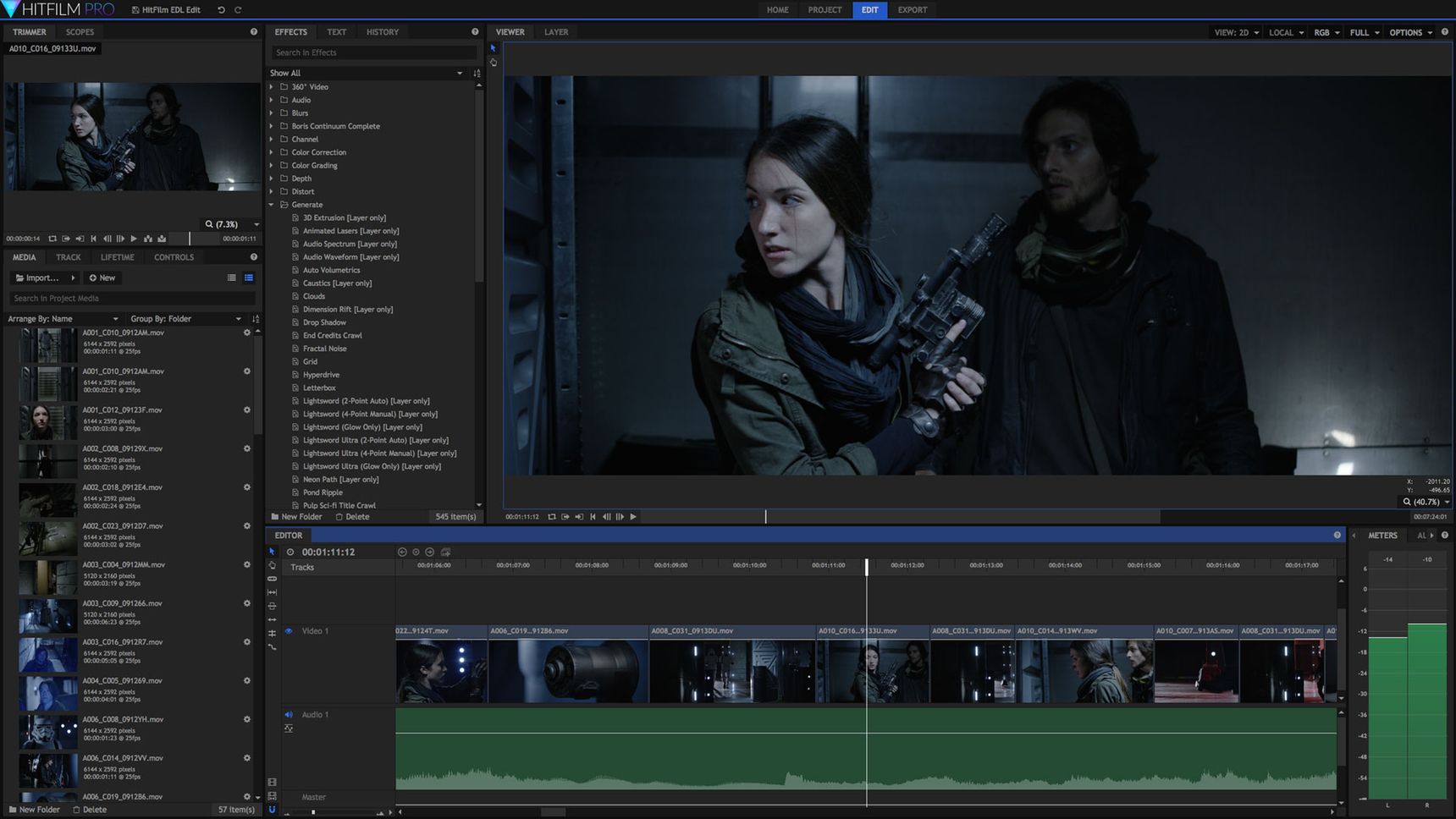Image resolution: width=1456 pixels, height=819 pixels.
Task: Mute the Audio 1 track speaker
Action: tap(289, 715)
